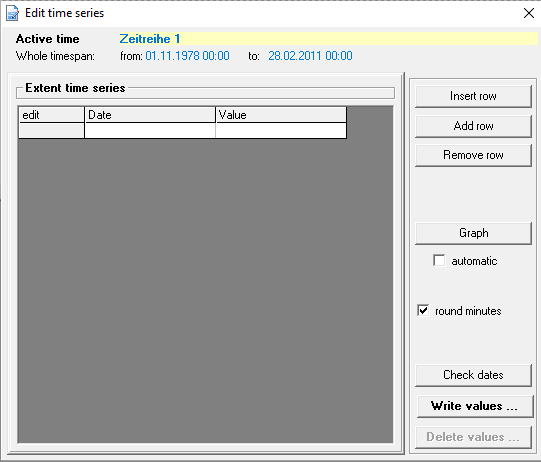Enable the automatic graph checkbox
This screenshot has width=541, height=462.
pyautogui.click(x=439, y=261)
